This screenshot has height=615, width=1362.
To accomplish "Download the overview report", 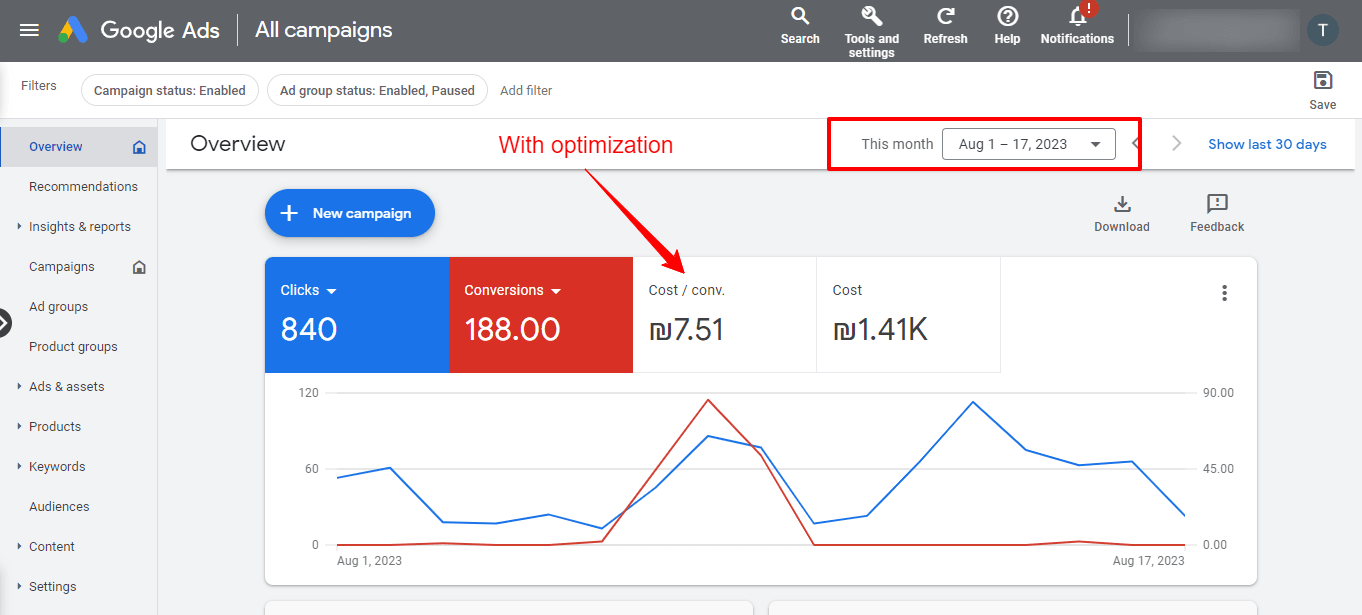I will [x=1121, y=205].
